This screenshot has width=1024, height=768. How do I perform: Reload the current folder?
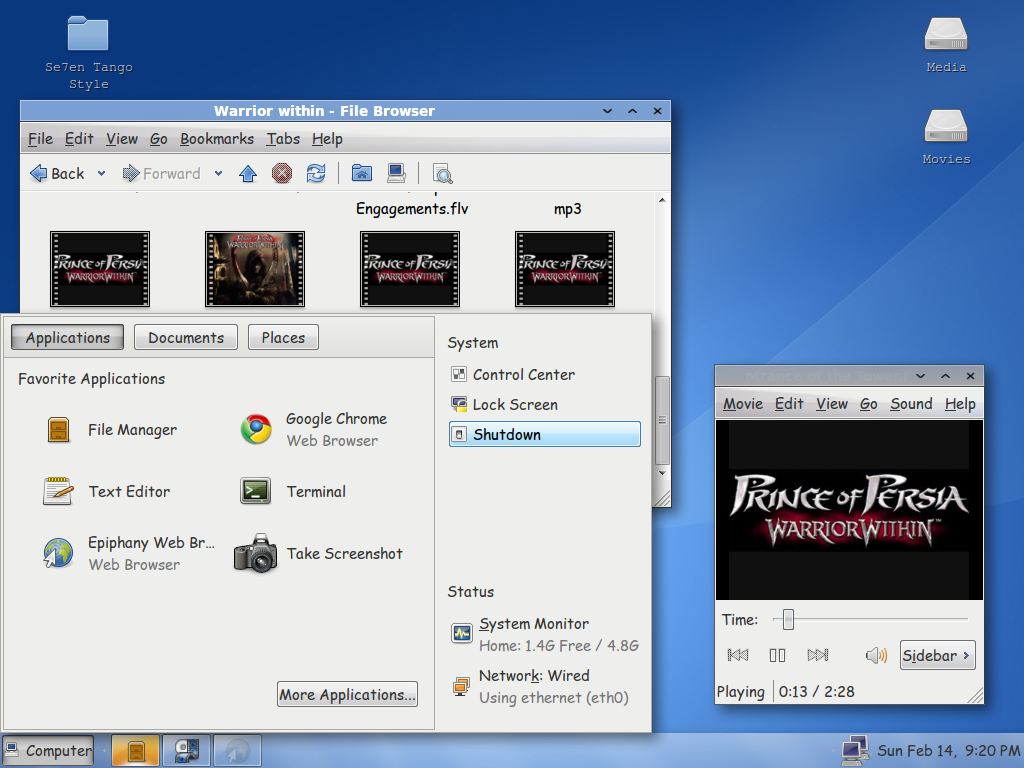(316, 174)
